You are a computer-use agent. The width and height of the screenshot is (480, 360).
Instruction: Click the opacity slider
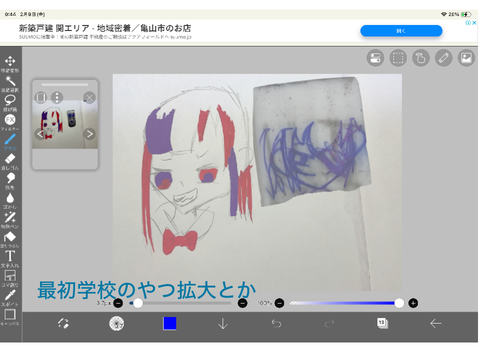point(346,303)
